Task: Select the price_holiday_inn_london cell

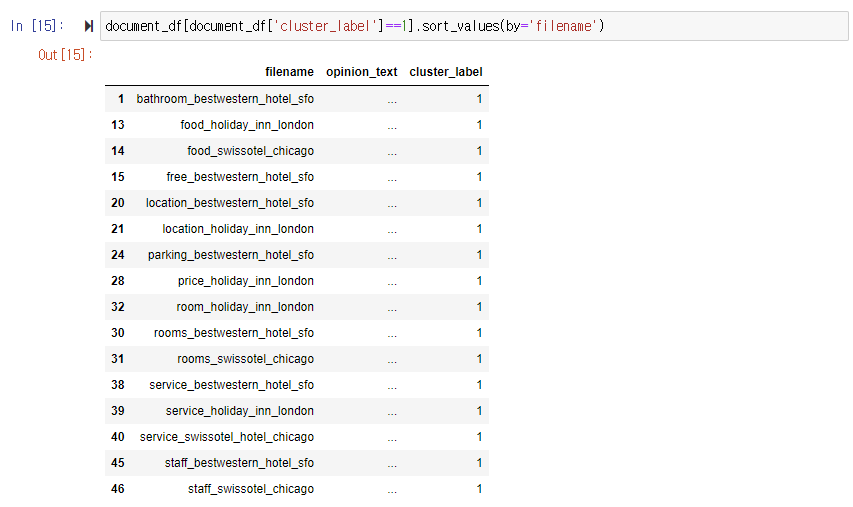Action: (245, 281)
